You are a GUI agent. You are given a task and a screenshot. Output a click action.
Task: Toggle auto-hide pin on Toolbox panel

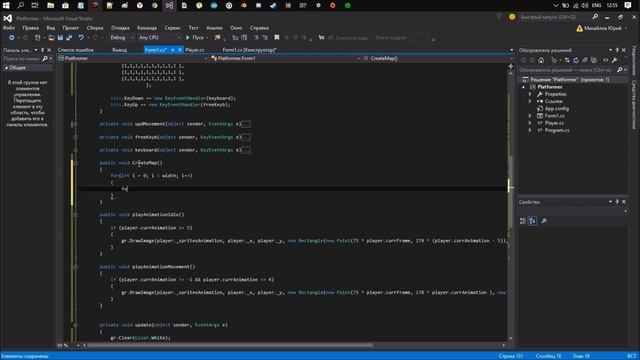pyautogui.click(x=42, y=50)
